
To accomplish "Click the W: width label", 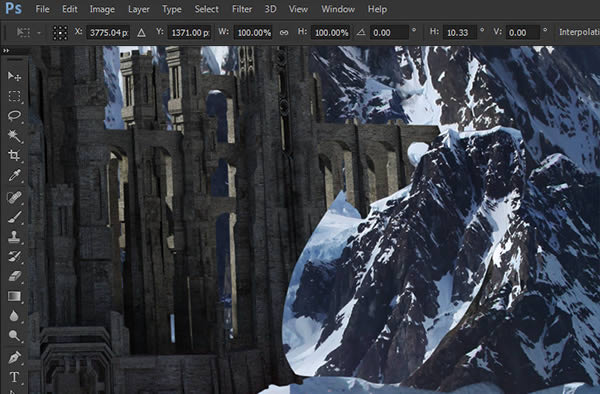I will click(223, 32).
